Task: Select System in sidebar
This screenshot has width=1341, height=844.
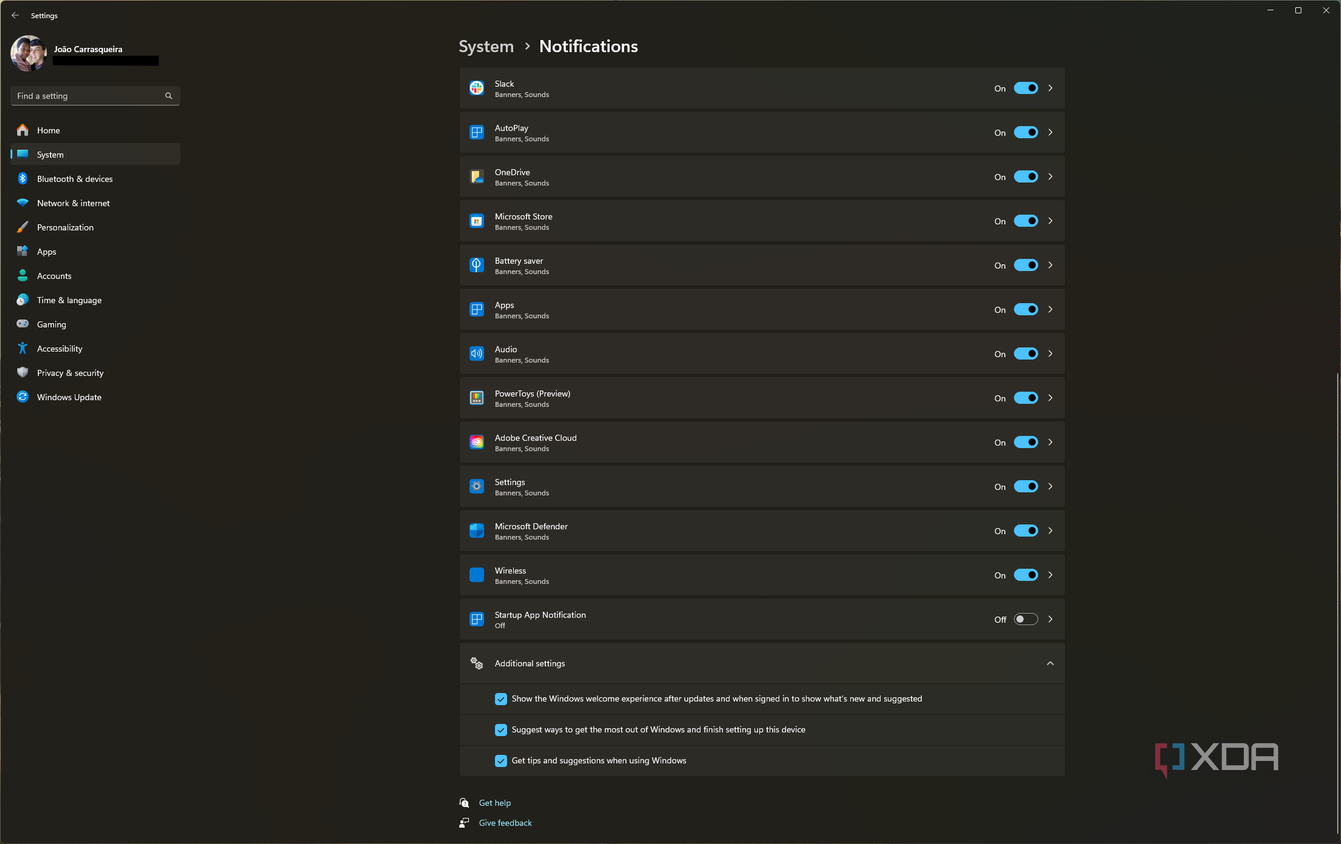Action: click(x=95, y=155)
